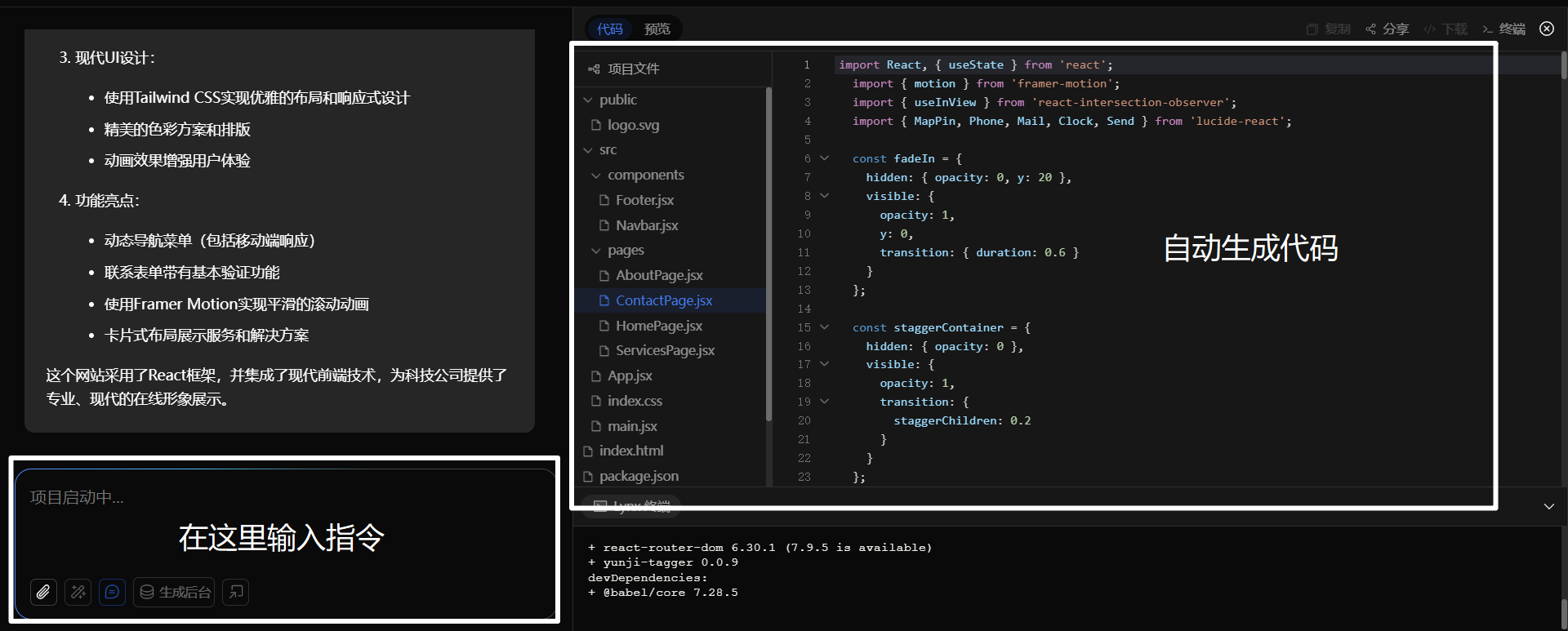Screen dimensions: 1568x631
Task: Open HomePage.jsx in file tree
Action: pos(658,326)
